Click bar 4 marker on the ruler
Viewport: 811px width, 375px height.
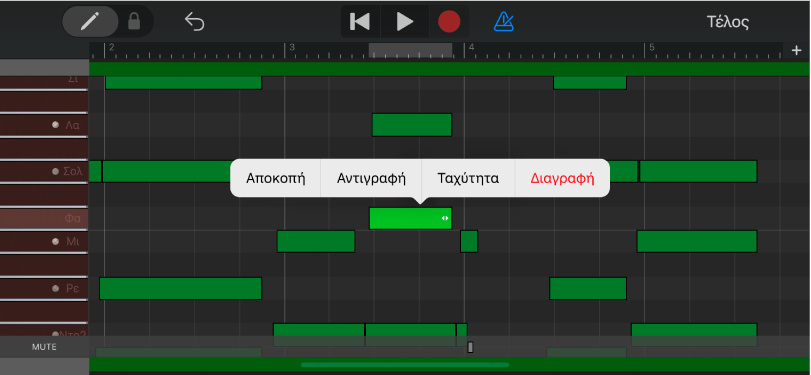[471, 48]
